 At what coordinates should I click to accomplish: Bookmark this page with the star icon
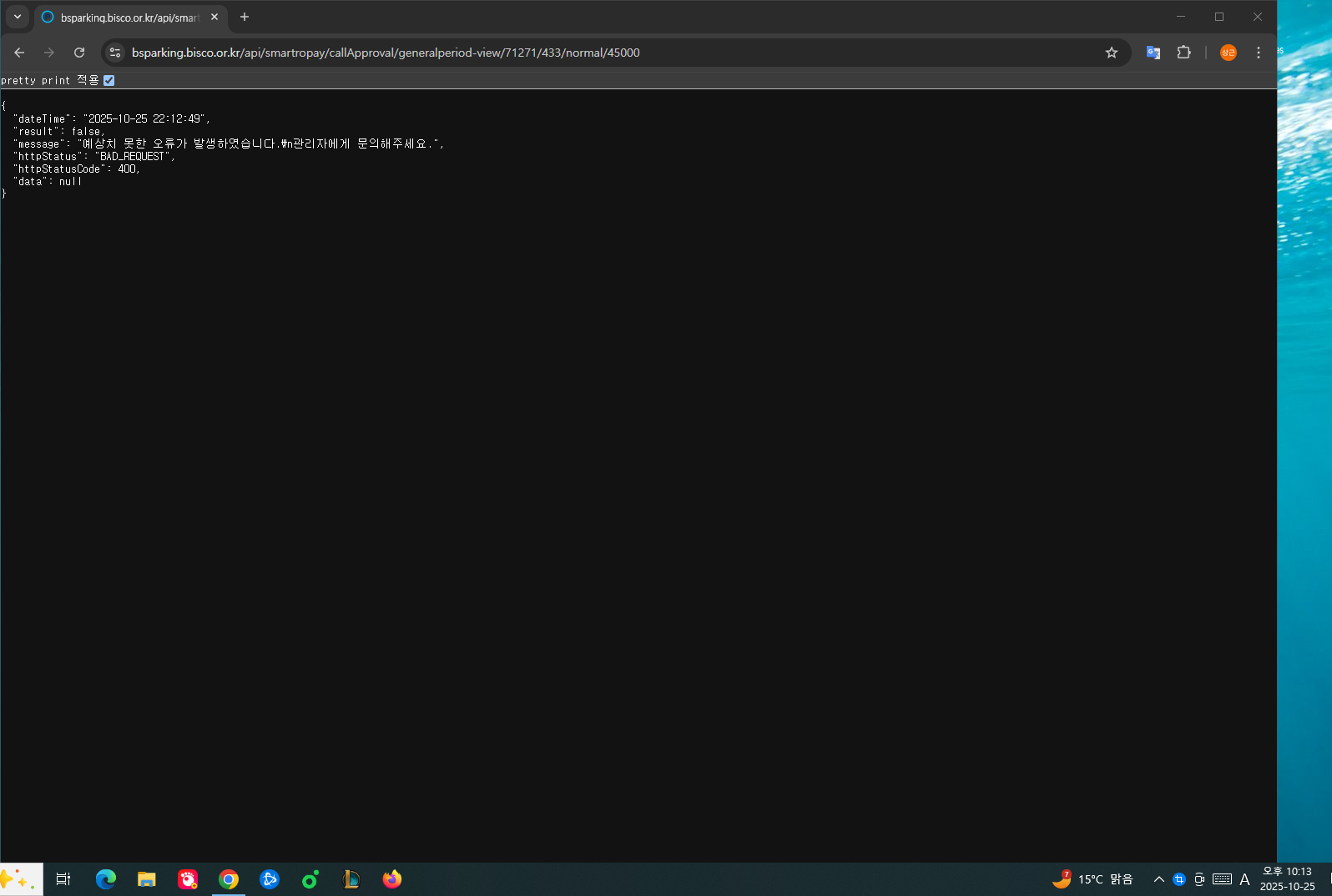(x=1111, y=53)
